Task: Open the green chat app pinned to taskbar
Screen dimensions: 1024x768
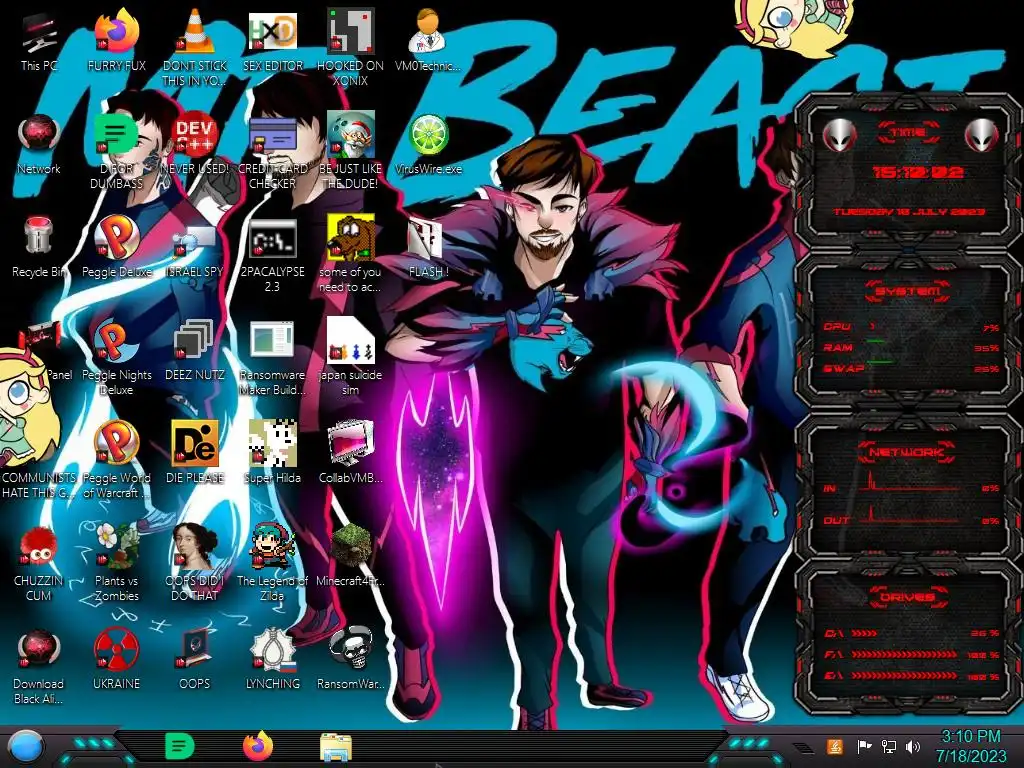Action: [179, 747]
